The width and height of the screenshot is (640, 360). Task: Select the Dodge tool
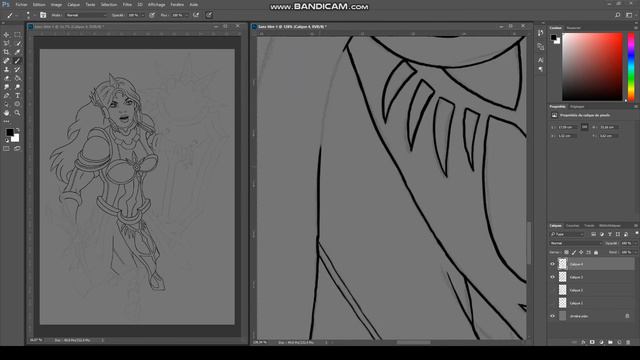[17, 87]
